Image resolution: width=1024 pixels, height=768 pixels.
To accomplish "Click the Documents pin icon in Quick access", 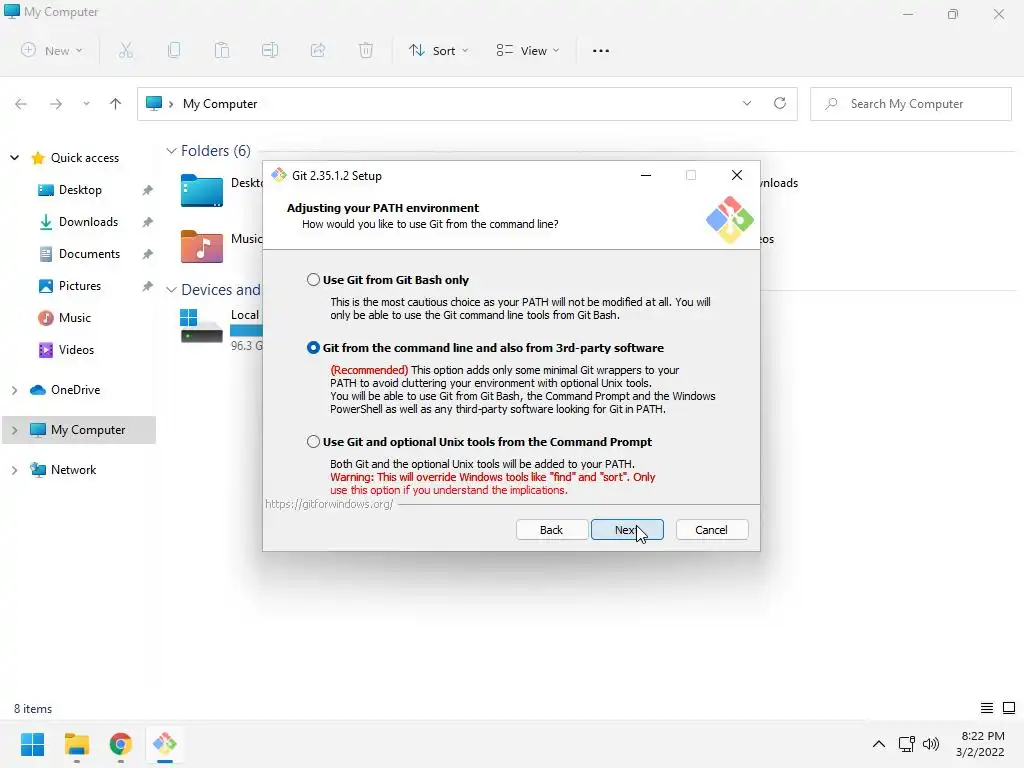I will point(148,254).
